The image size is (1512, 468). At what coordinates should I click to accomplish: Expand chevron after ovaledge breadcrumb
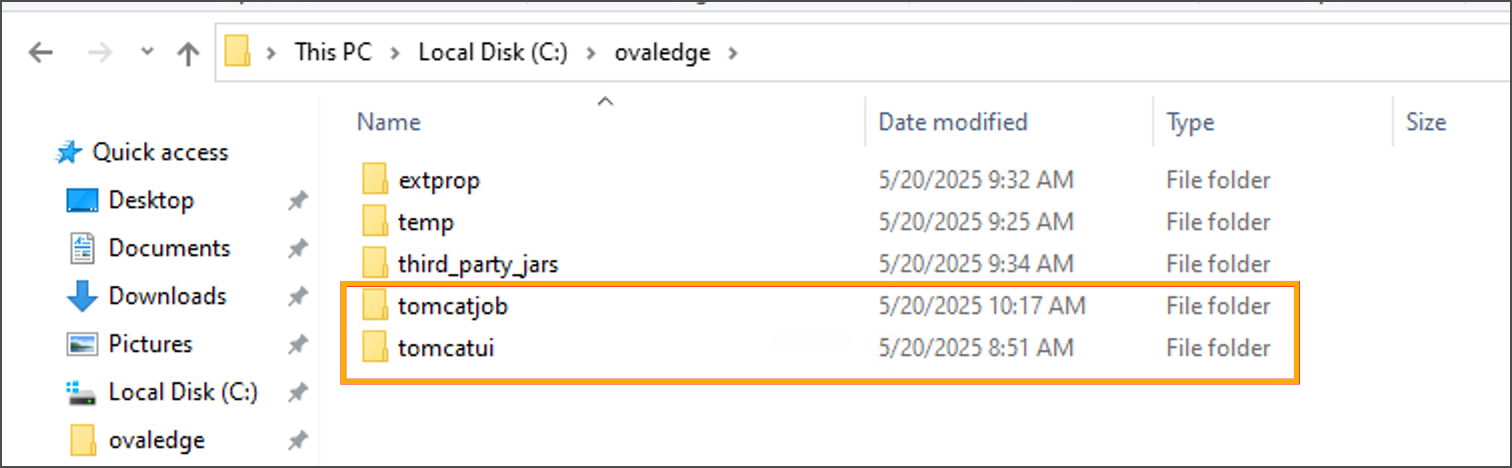pyautogui.click(x=734, y=53)
